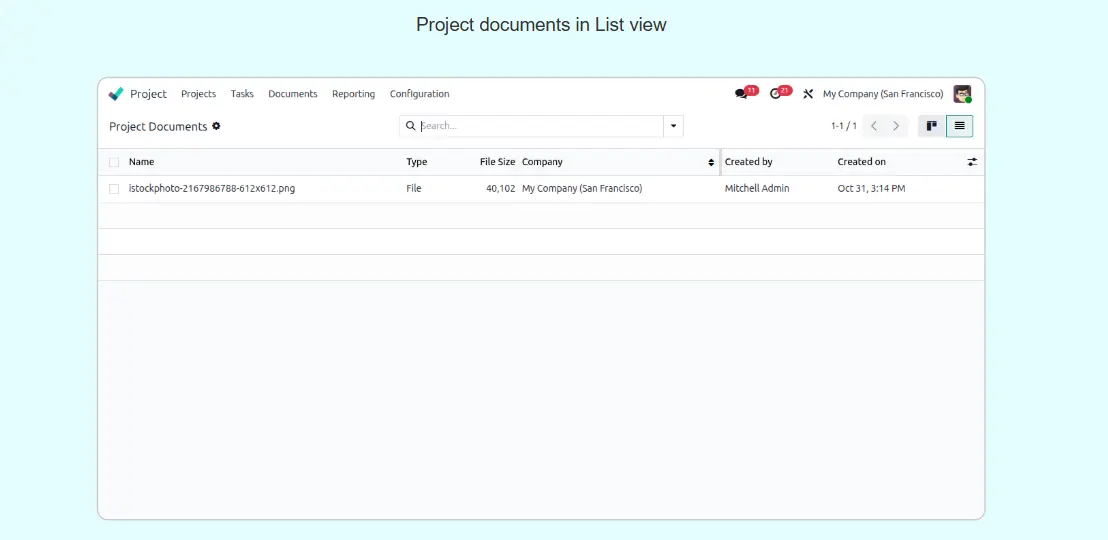The width and height of the screenshot is (1108, 540).
Task: Click the debug tools wrench icon
Action: point(808,94)
